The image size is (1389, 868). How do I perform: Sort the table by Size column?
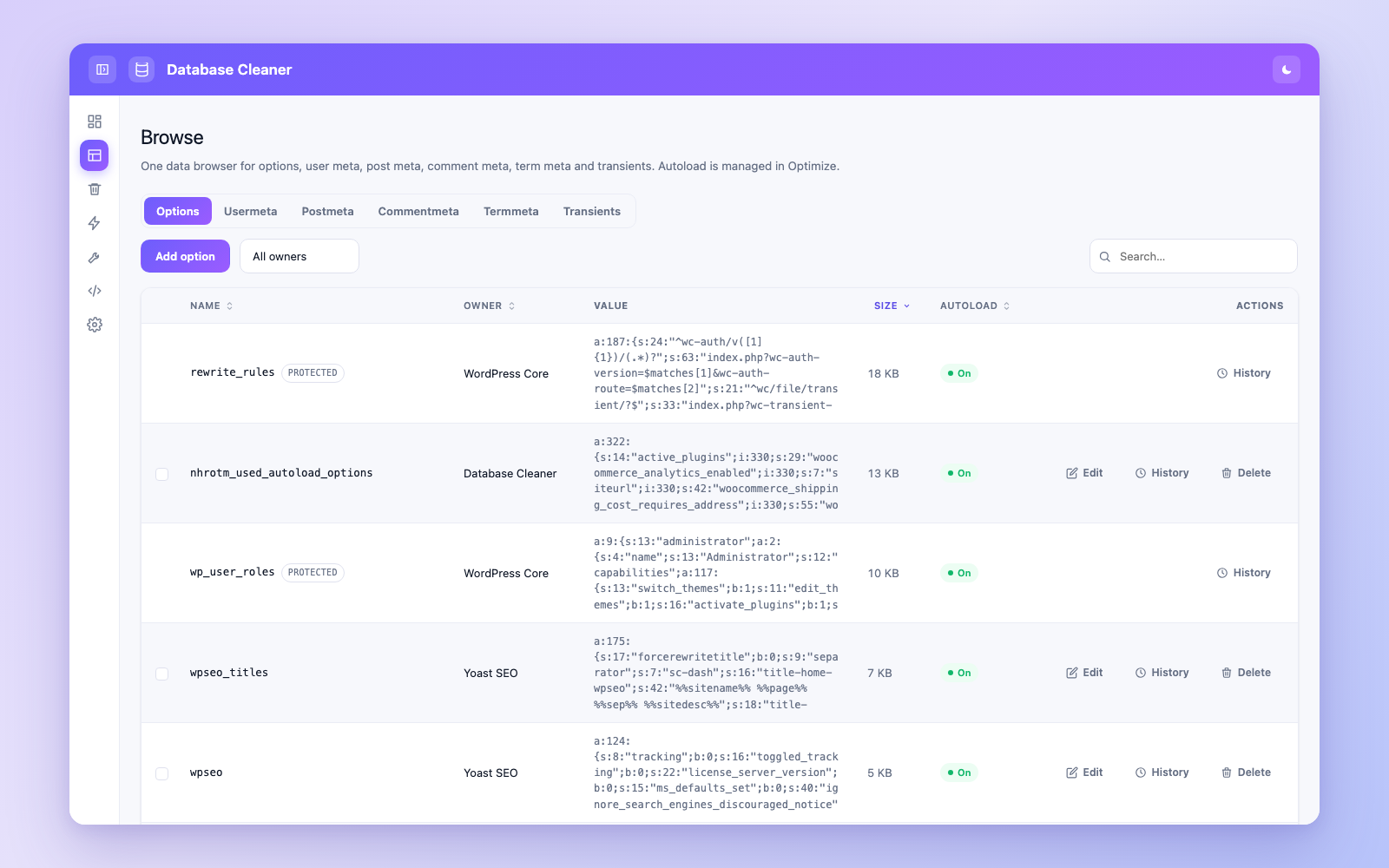(x=892, y=306)
